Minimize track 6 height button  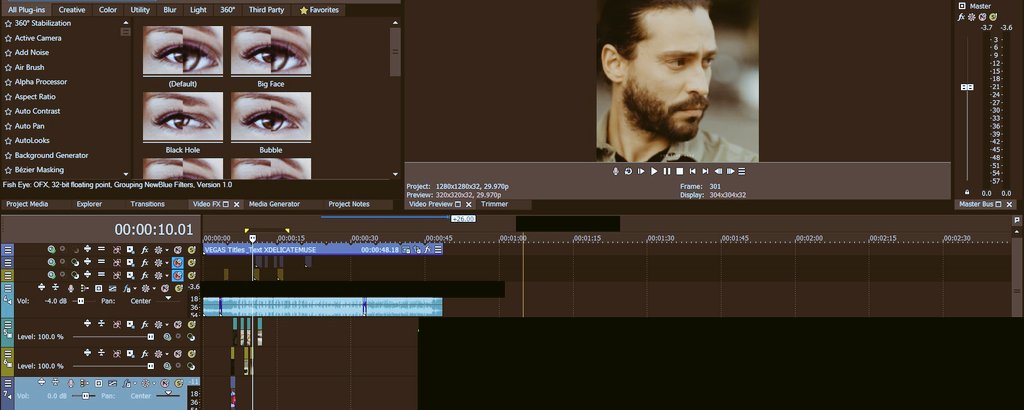pyautogui.click(x=101, y=353)
